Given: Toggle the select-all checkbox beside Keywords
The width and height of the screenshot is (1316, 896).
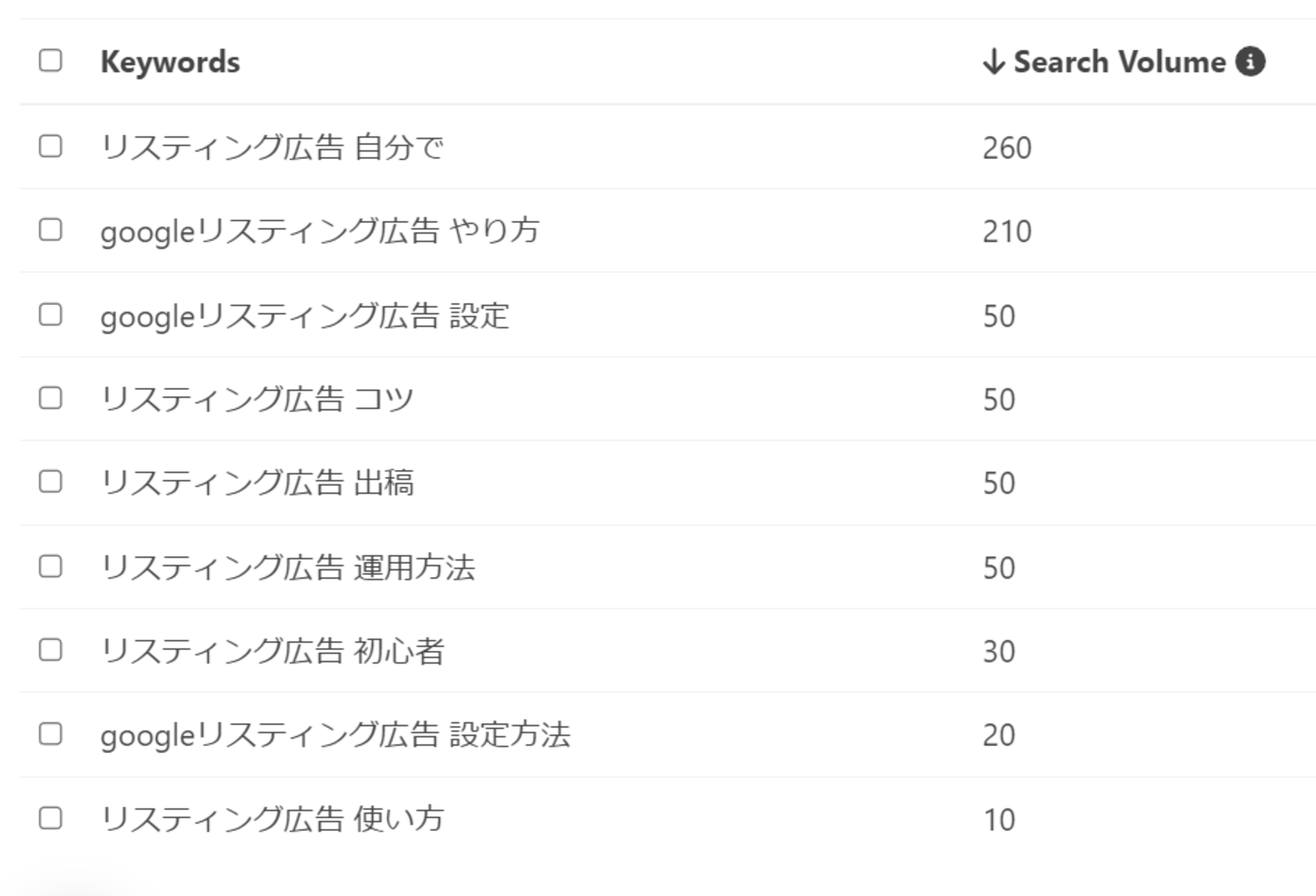Looking at the screenshot, I should tap(51, 61).
